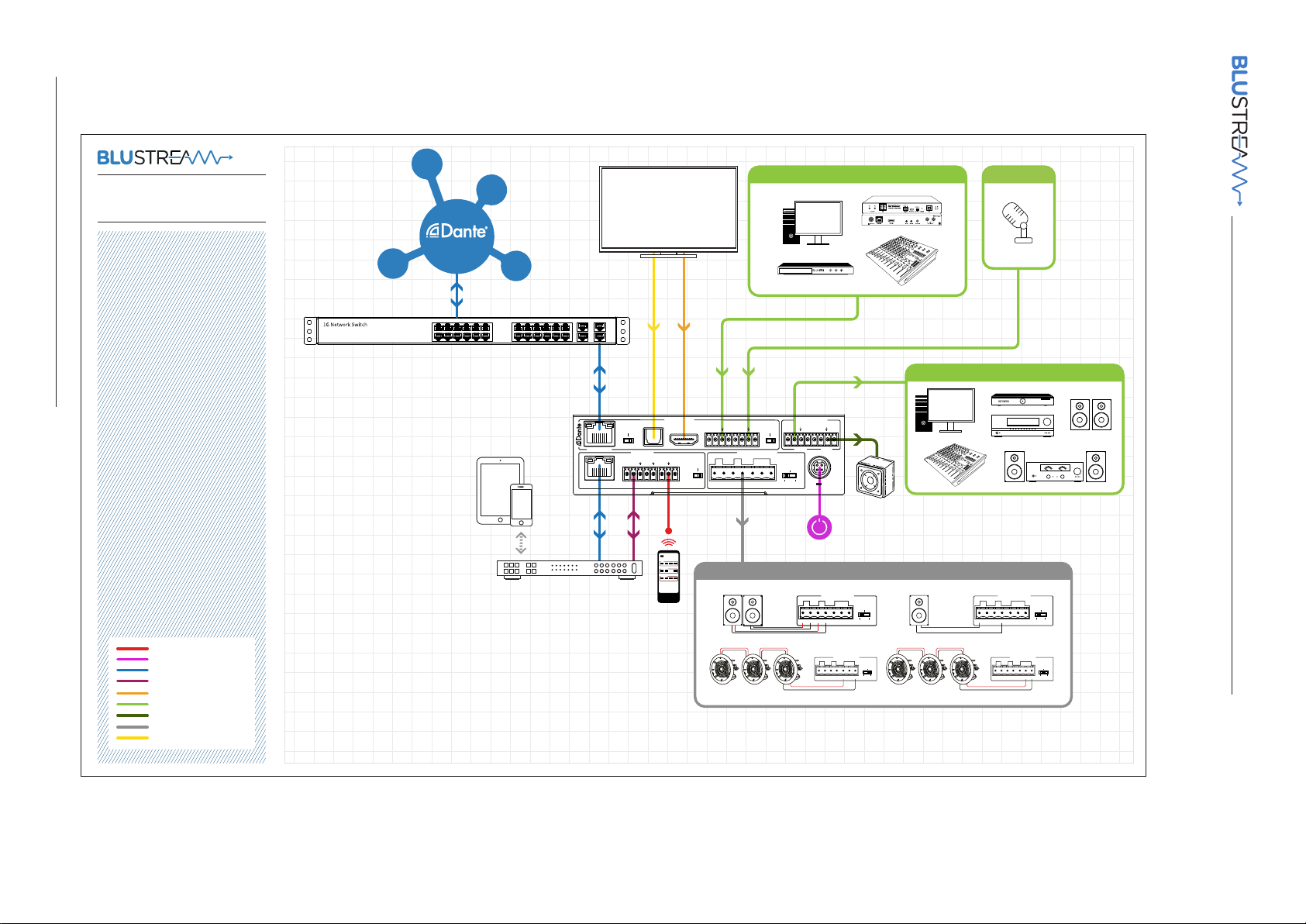The image size is (1306, 924).
Task: Select desktop PC beside the Blu-ray player
Action: pos(812,223)
